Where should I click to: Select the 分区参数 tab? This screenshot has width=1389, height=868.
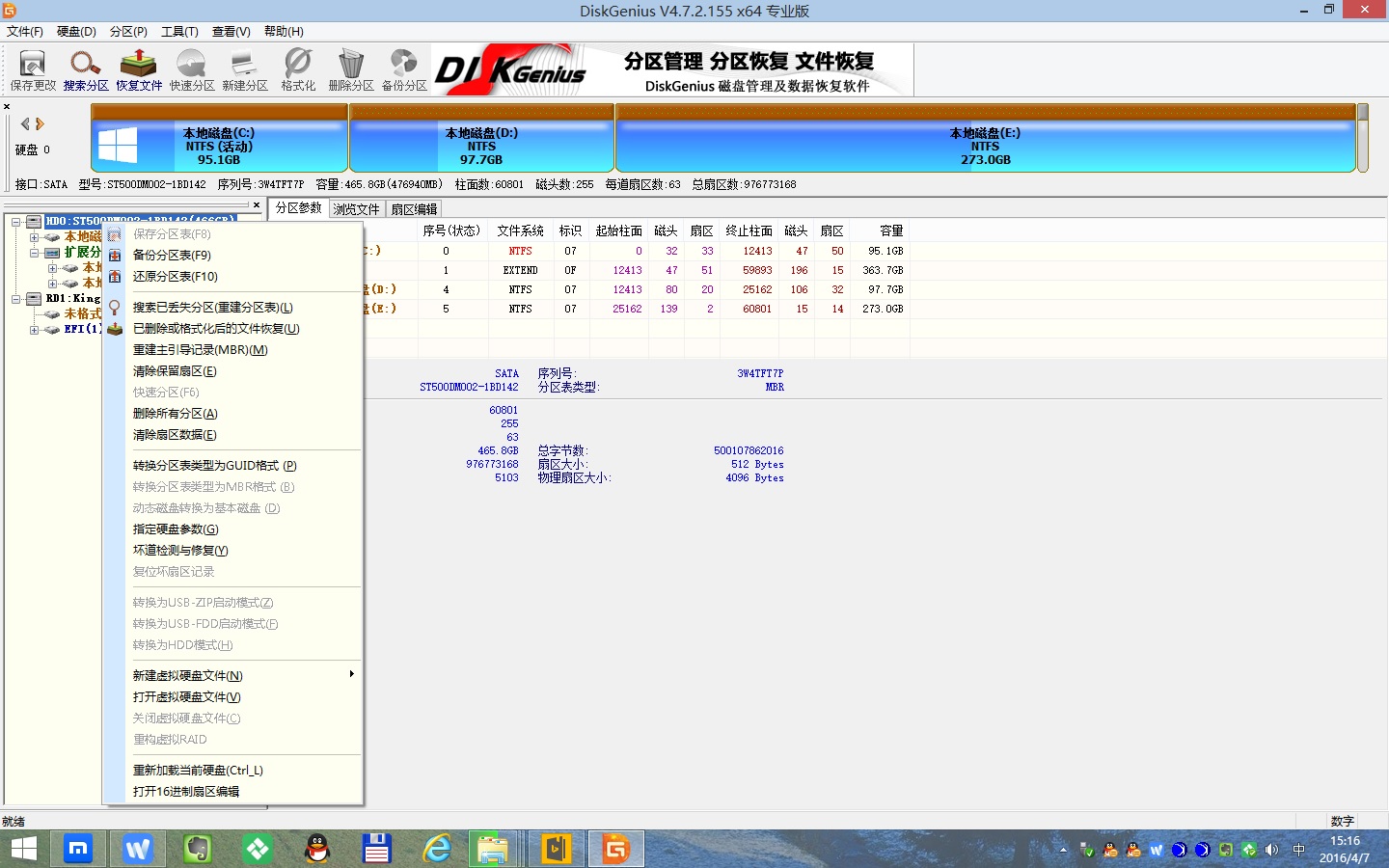(x=299, y=208)
